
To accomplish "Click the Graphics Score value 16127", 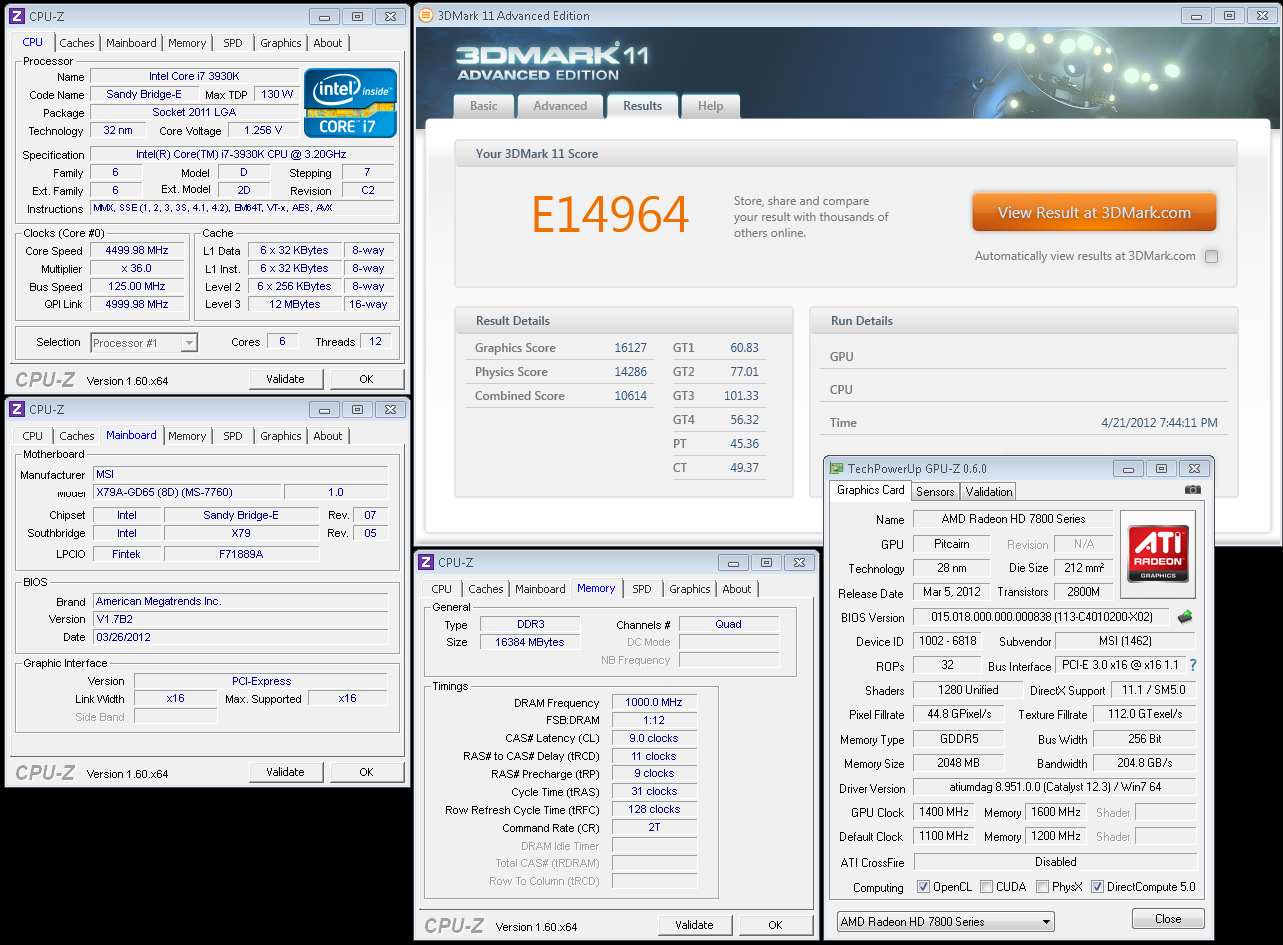I will click(x=630, y=348).
